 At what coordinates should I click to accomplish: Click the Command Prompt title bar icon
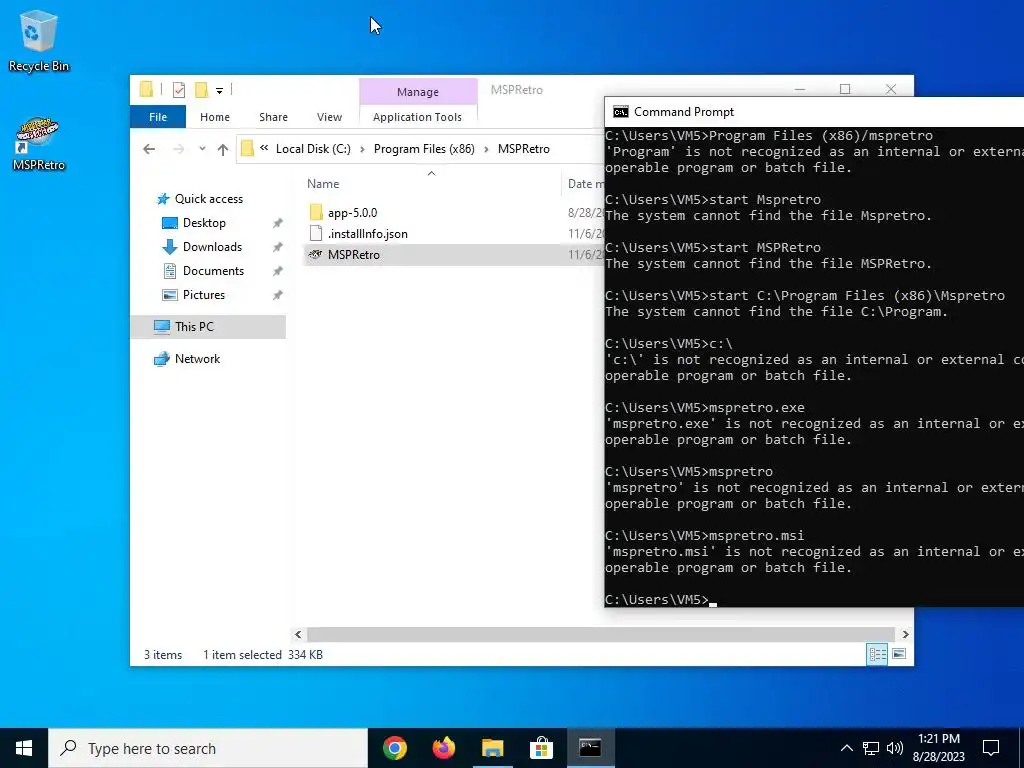pos(620,112)
